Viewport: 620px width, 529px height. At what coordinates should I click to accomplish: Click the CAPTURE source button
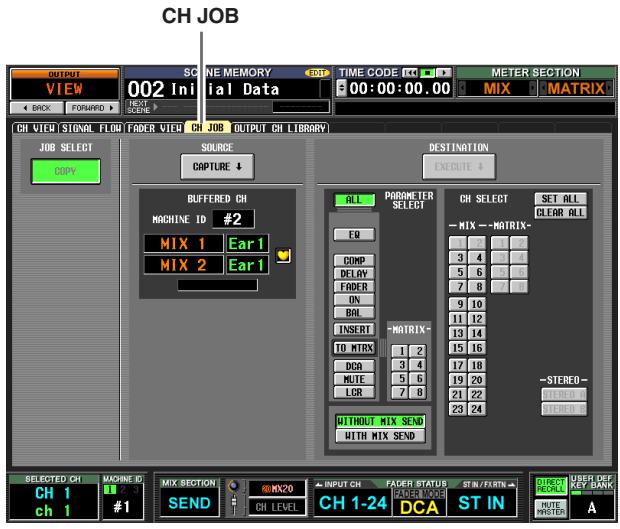point(217,167)
